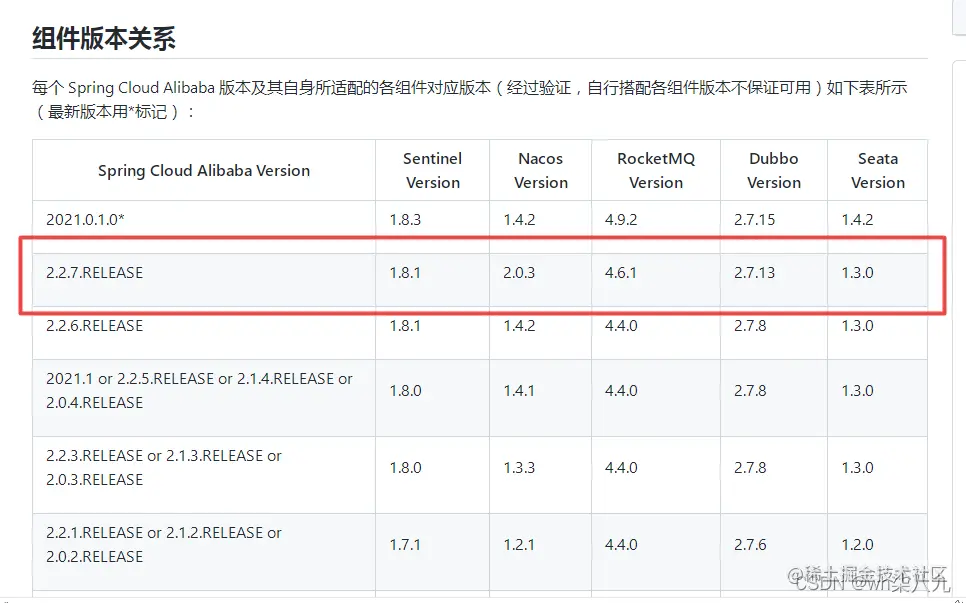Image resolution: width=966 pixels, height=603 pixels.
Task: Select Seata 1.4.2 in the 2021.0.1.0* row
Action: 858,220
